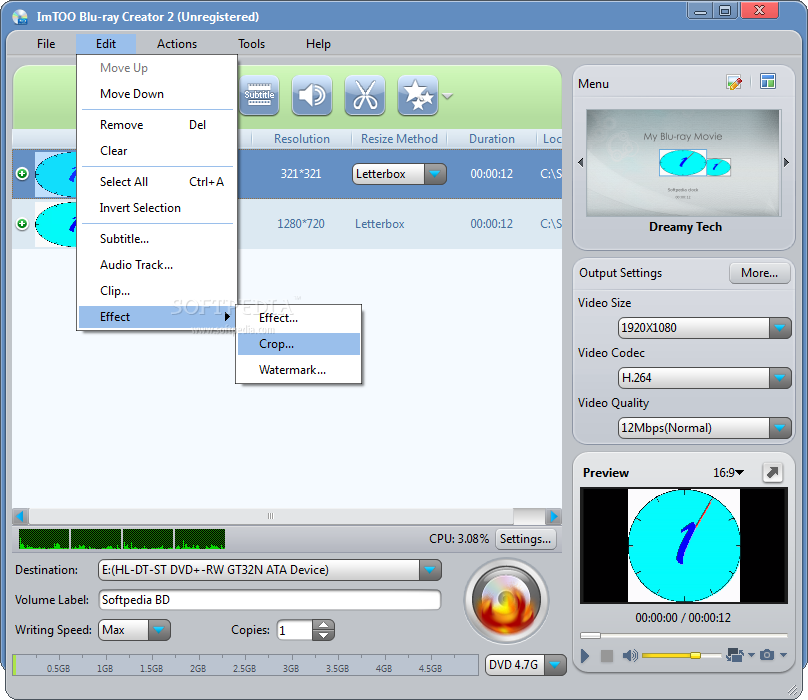Open the Subtitle toolbar button
Viewport: 808px width, 700px height.
[x=259, y=95]
